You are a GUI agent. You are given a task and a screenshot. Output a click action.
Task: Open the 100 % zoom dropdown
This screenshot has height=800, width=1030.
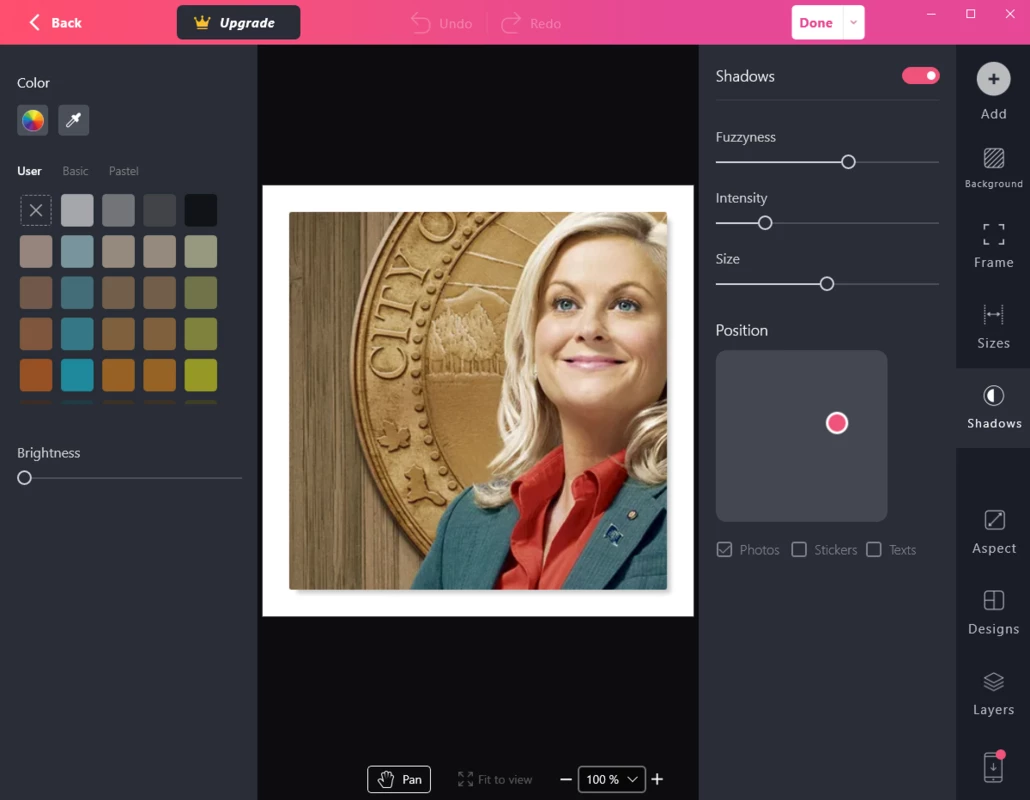pyautogui.click(x=612, y=780)
